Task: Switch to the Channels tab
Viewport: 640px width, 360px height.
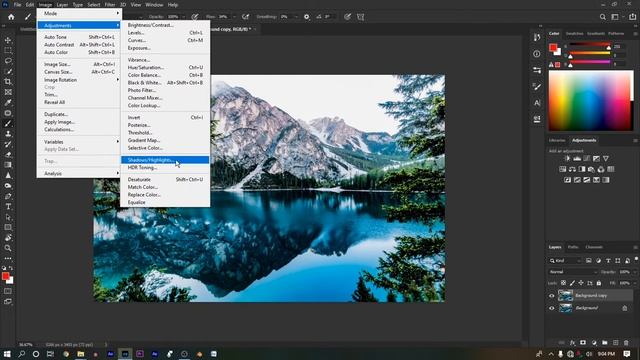Action: coord(594,247)
